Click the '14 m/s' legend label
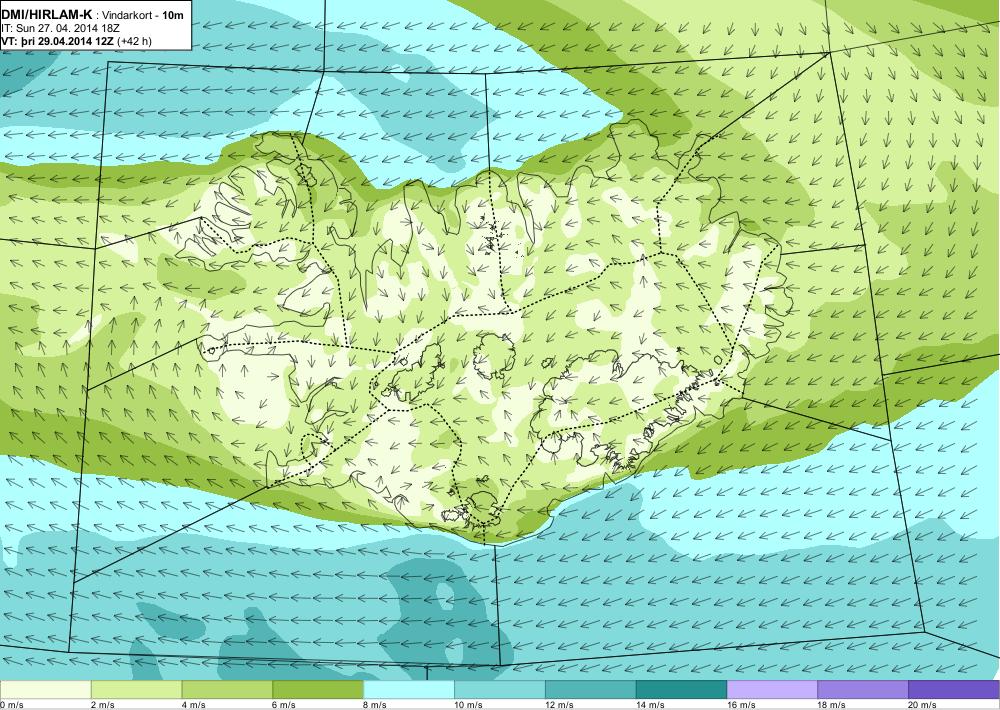The width and height of the screenshot is (1000, 710). 650,705
